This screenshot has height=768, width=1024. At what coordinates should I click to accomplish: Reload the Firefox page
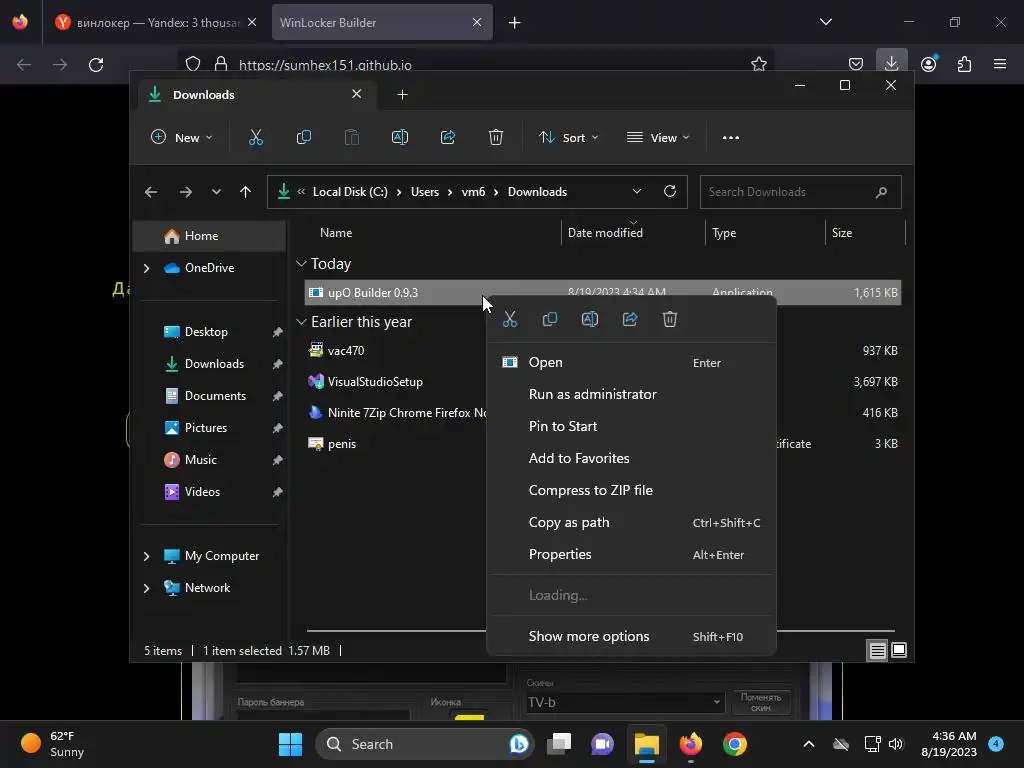click(96, 65)
